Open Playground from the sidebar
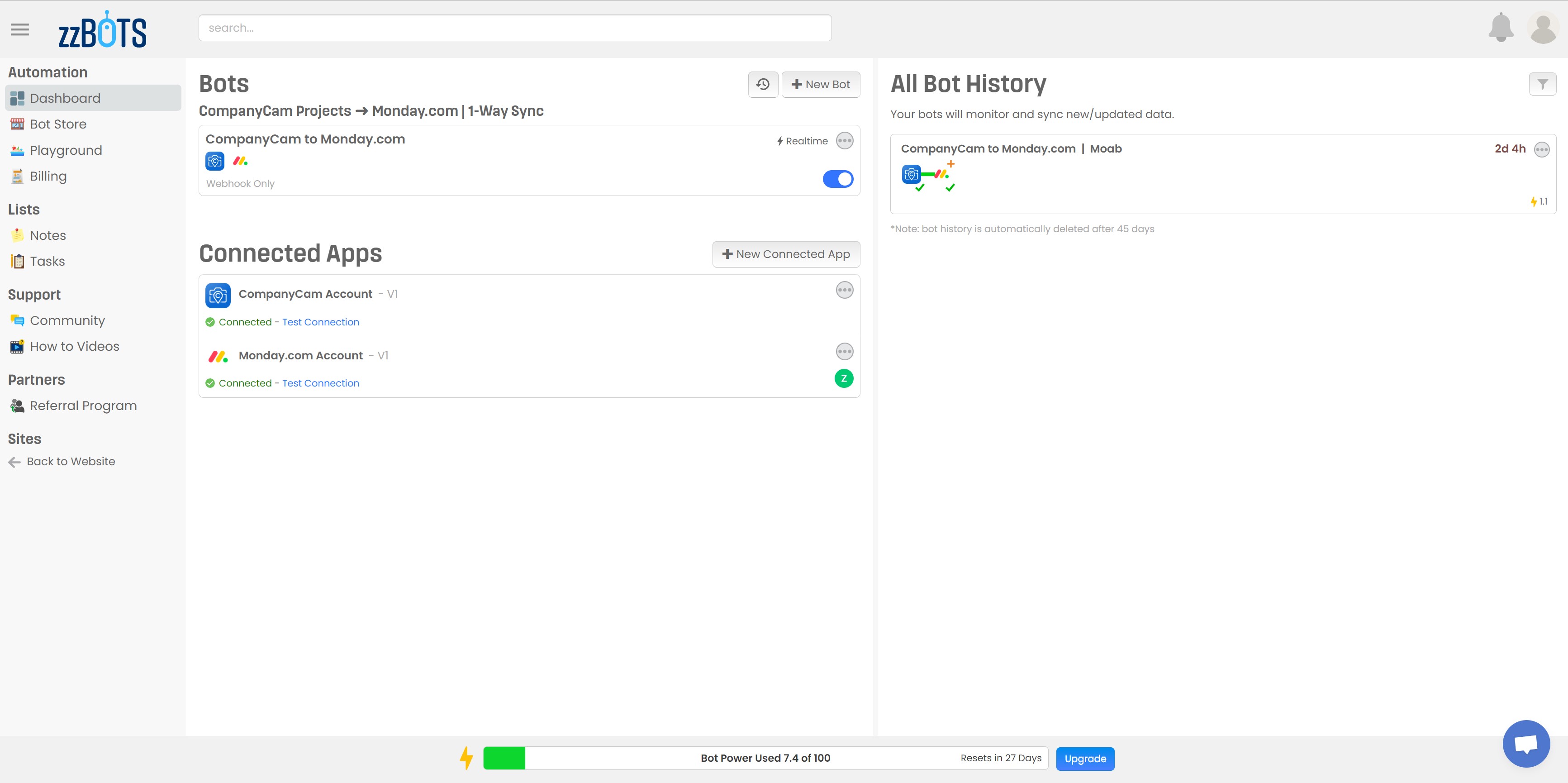Image resolution: width=1568 pixels, height=783 pixels. 66,150
